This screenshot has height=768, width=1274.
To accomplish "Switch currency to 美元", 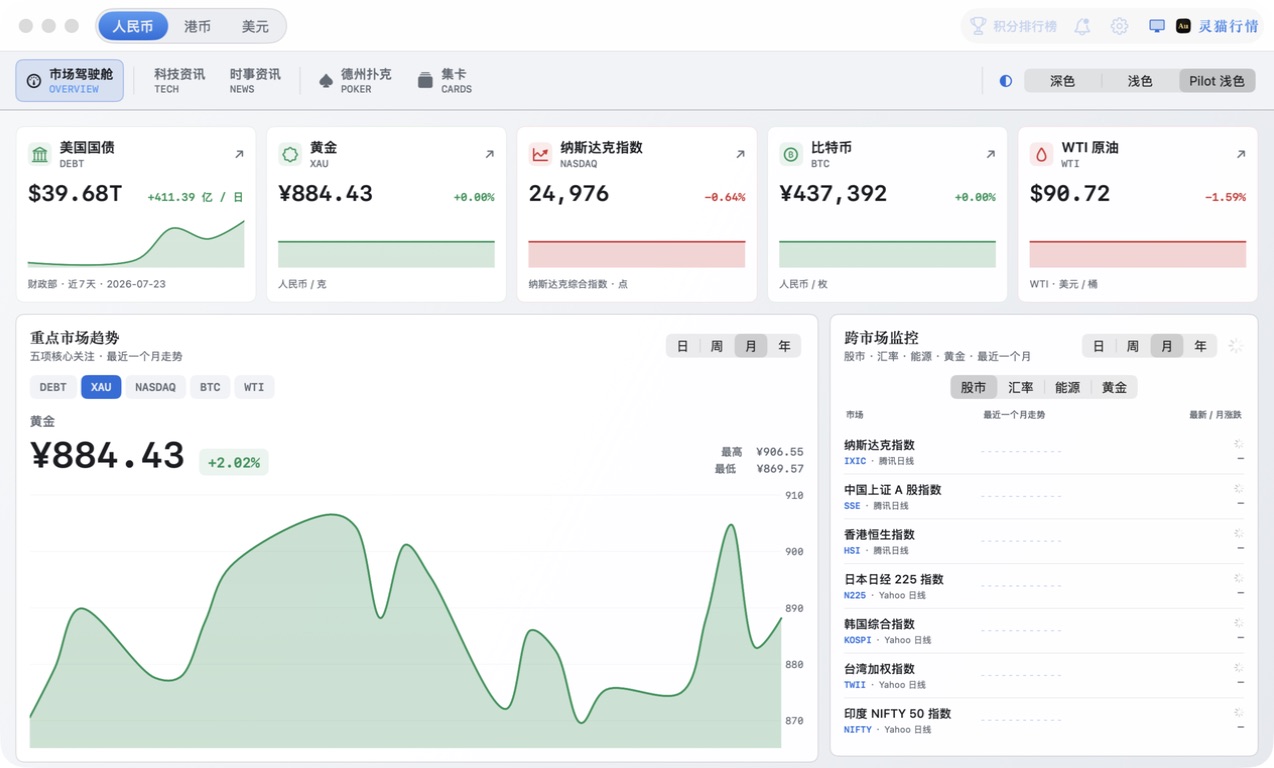I will [x=255, y=26].
